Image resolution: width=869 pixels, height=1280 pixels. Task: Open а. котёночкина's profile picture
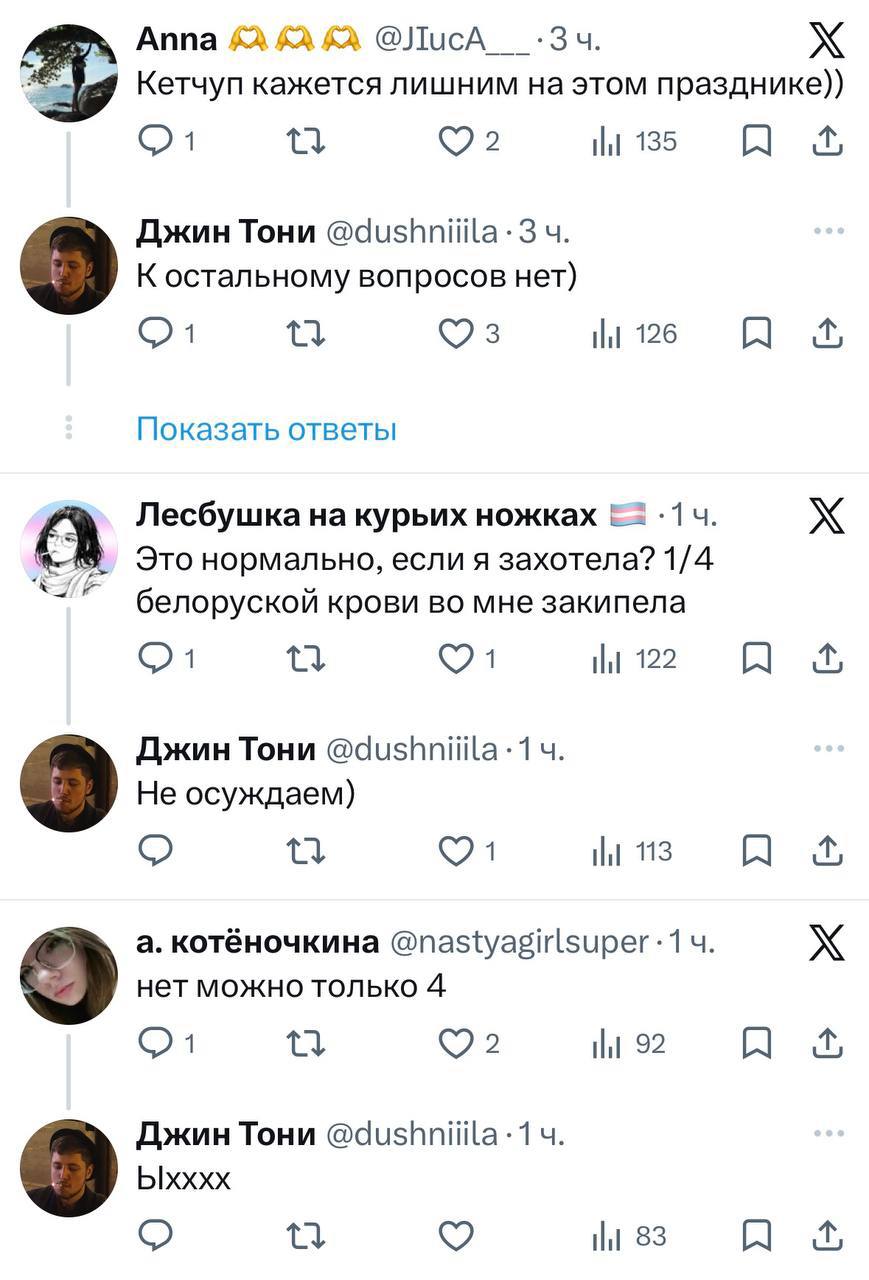click(69, 975)
